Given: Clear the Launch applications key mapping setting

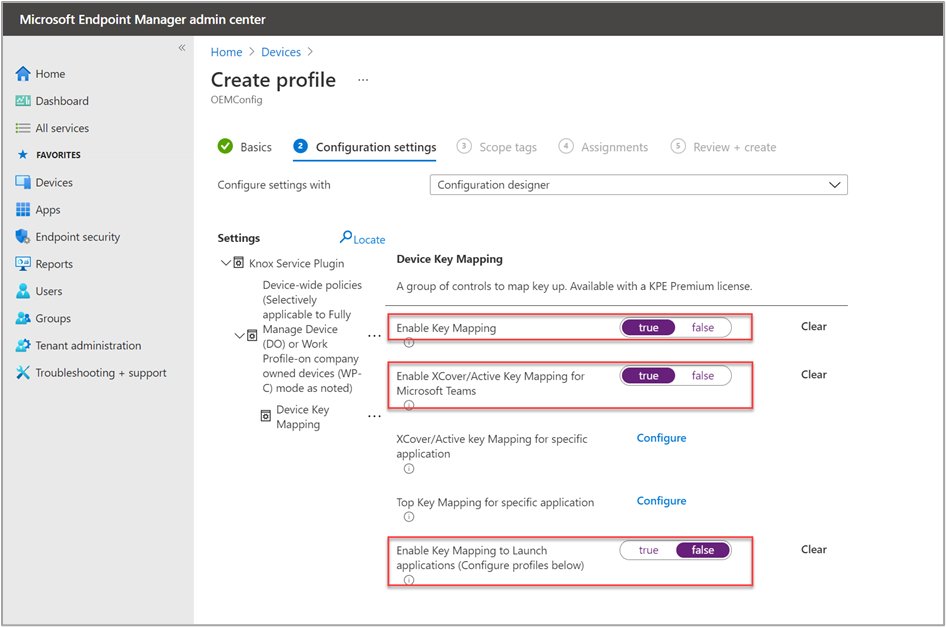Looking at the screenshot, I should coord(813,549).
